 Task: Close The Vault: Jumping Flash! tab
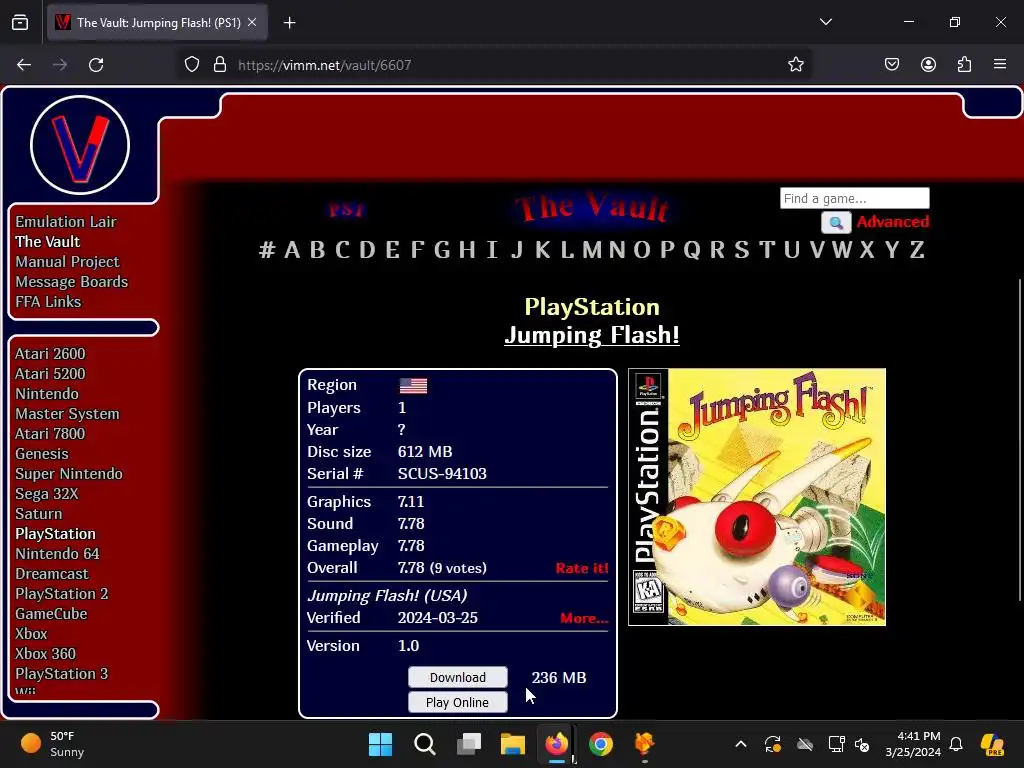click(x=252, y=22)
